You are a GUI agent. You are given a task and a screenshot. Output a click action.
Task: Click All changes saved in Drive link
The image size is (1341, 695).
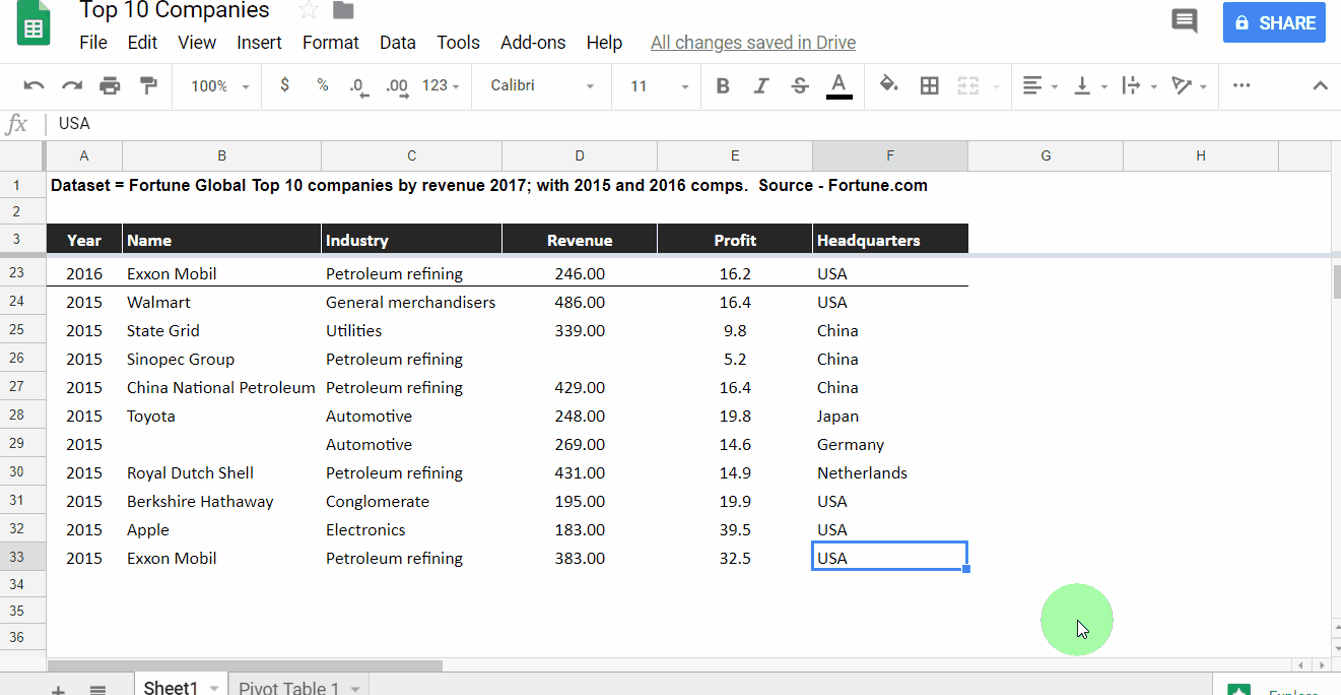pos(753,42)
